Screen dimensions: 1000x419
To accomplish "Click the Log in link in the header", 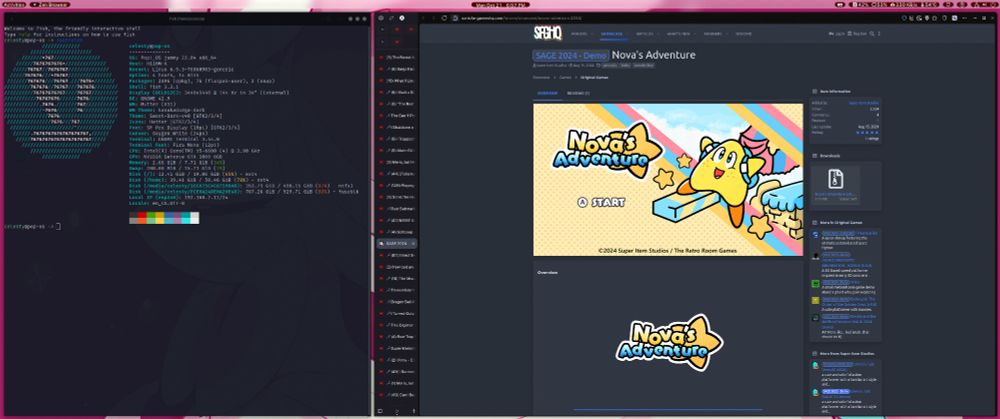I will tap(837, 34).
